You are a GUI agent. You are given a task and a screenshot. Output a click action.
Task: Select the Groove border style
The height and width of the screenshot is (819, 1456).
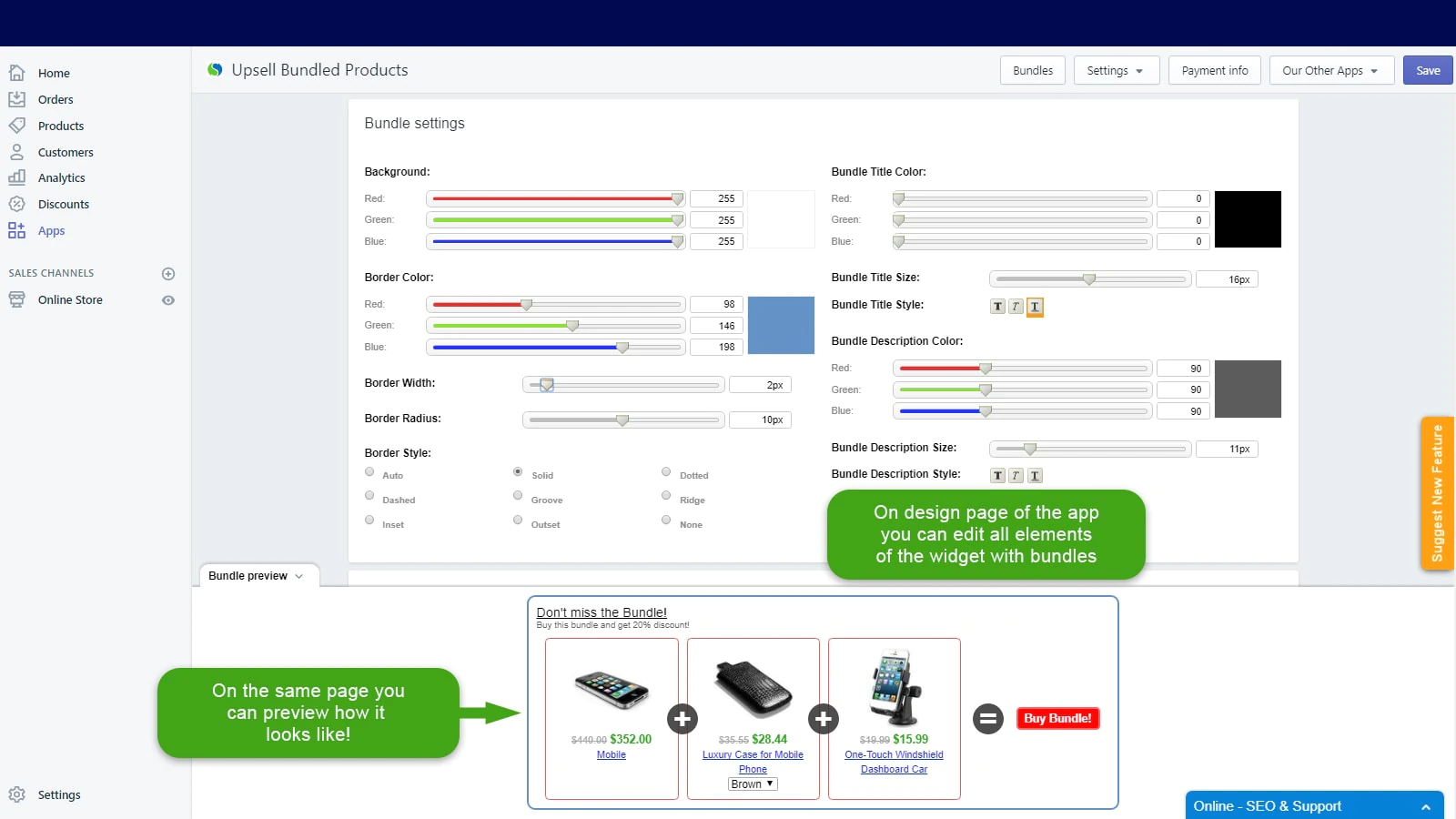pos(518,496)
